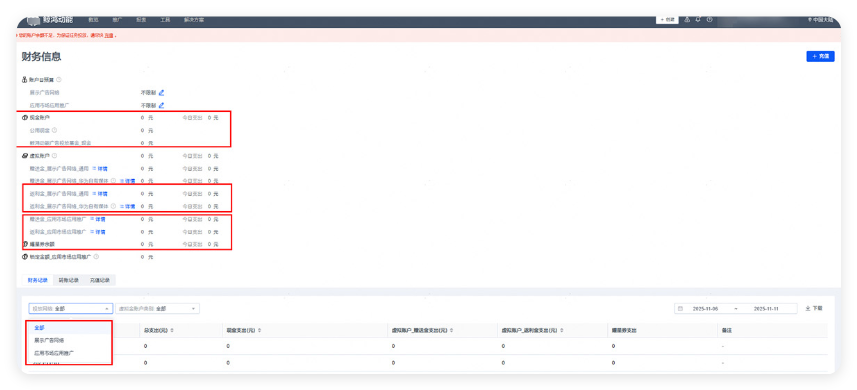Sort by 虚拟账户_返利金支出(元)

click(x=562, y=330)
